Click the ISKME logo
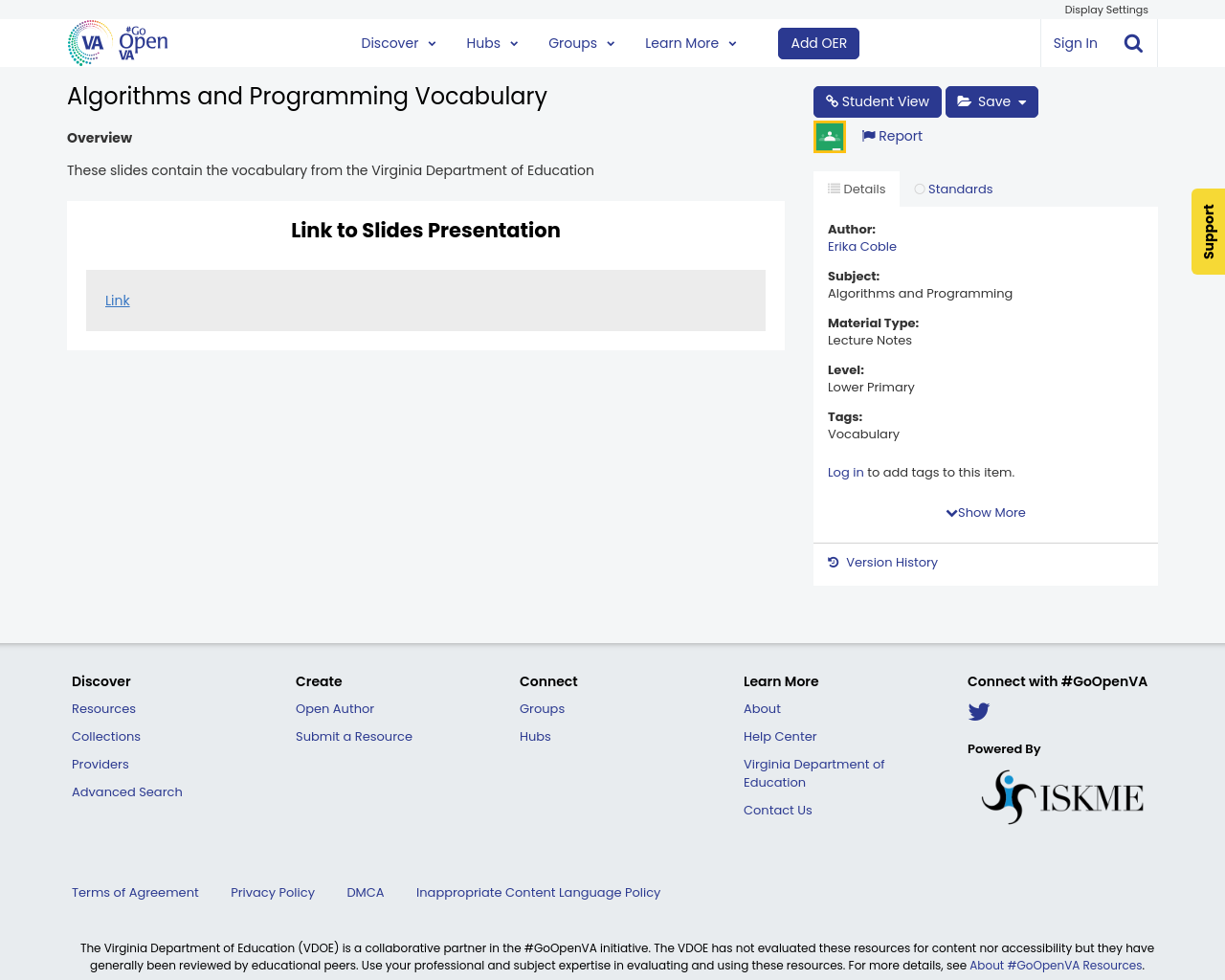 click(x=1061, y=795)
